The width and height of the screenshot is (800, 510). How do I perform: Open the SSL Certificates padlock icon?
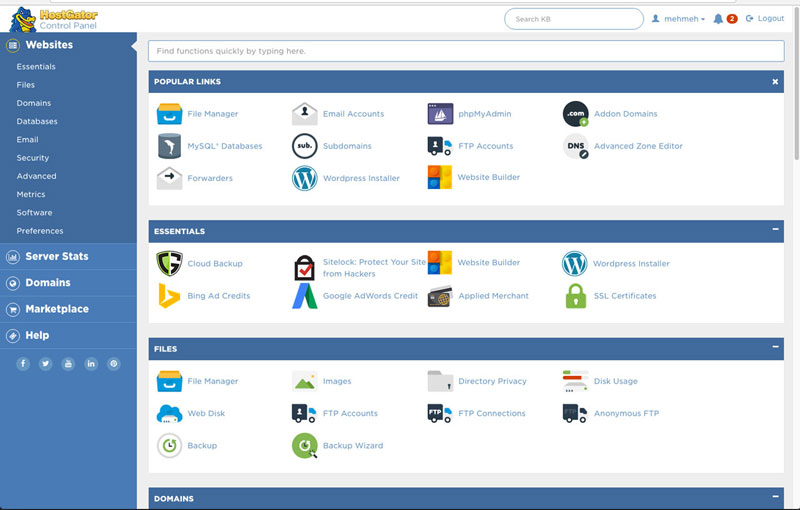point(576,296)
